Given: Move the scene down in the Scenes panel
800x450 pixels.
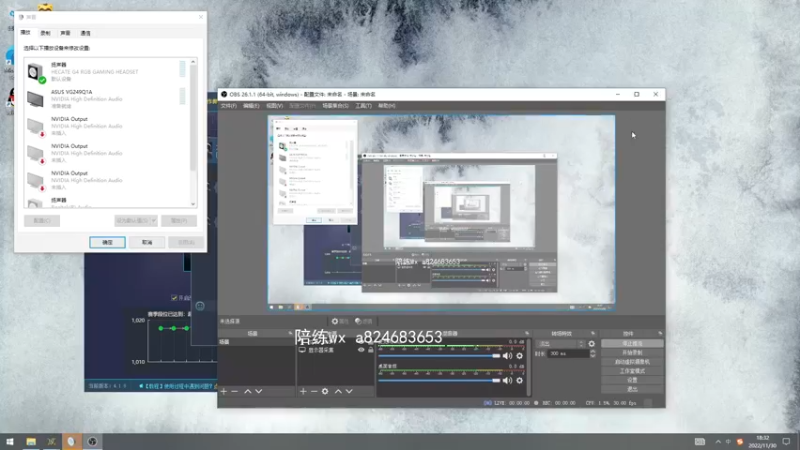Looking at the screenshot, I should click(x=259, y=391).
